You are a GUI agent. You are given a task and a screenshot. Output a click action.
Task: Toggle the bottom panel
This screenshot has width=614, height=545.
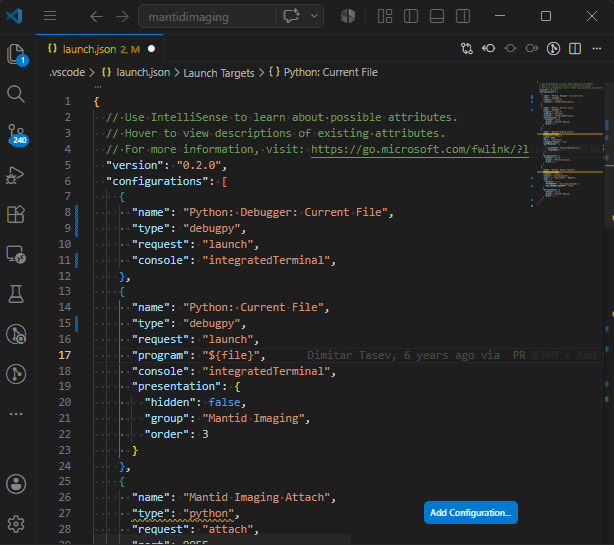(x=437, y=16)
